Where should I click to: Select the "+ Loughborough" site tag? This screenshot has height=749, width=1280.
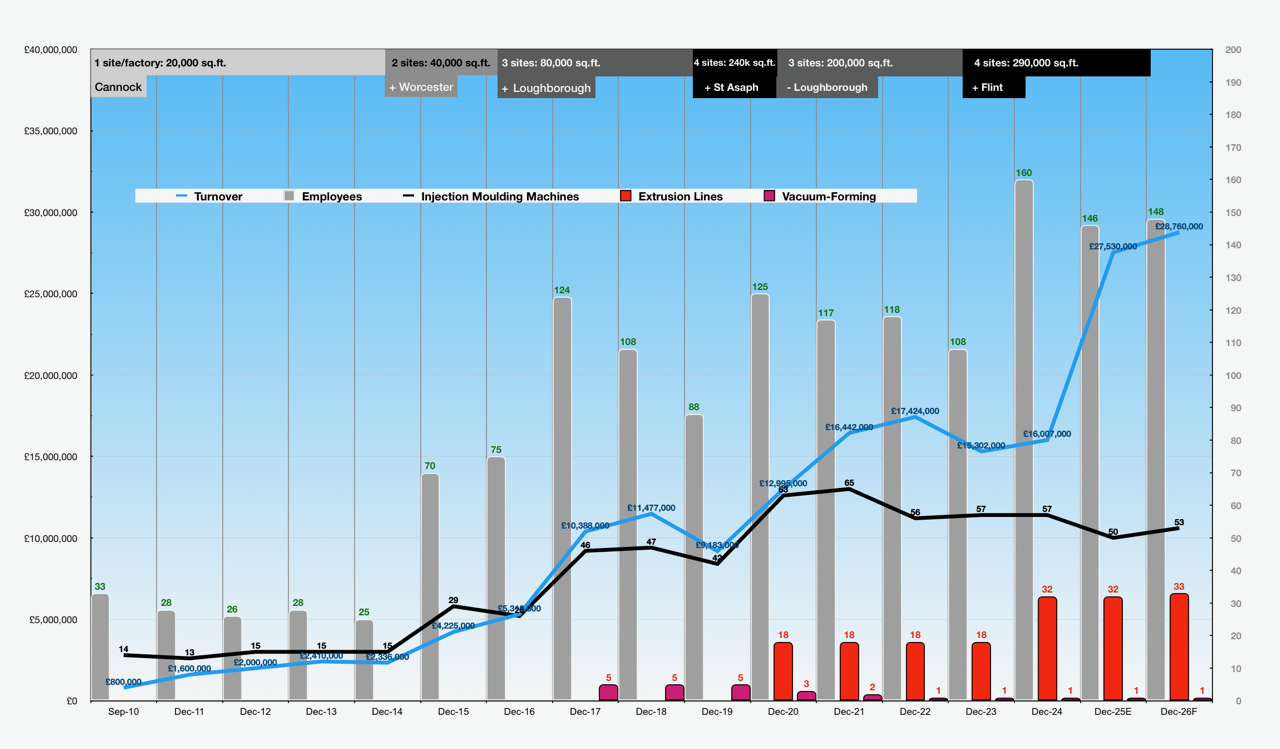[546, 88]
